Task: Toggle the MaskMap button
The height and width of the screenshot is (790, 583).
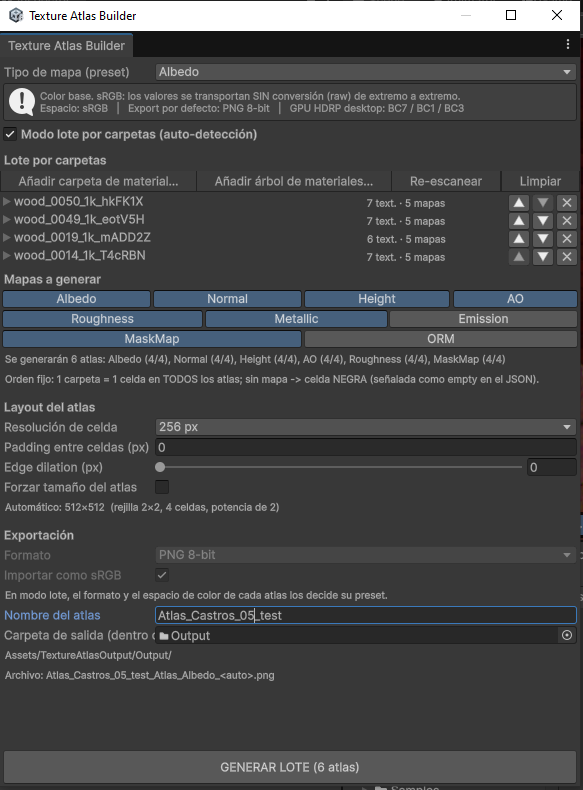Action: click(152, 339)
